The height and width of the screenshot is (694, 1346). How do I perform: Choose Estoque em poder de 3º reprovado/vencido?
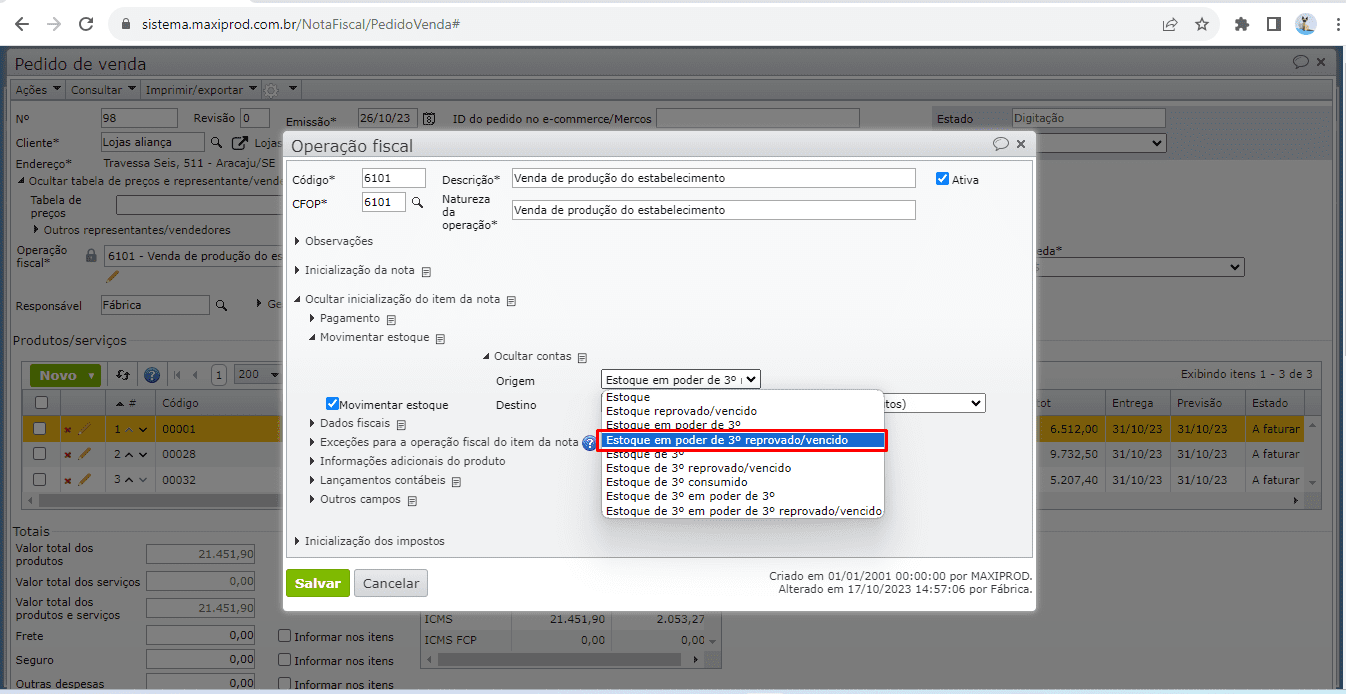click(x=742, y=440)
